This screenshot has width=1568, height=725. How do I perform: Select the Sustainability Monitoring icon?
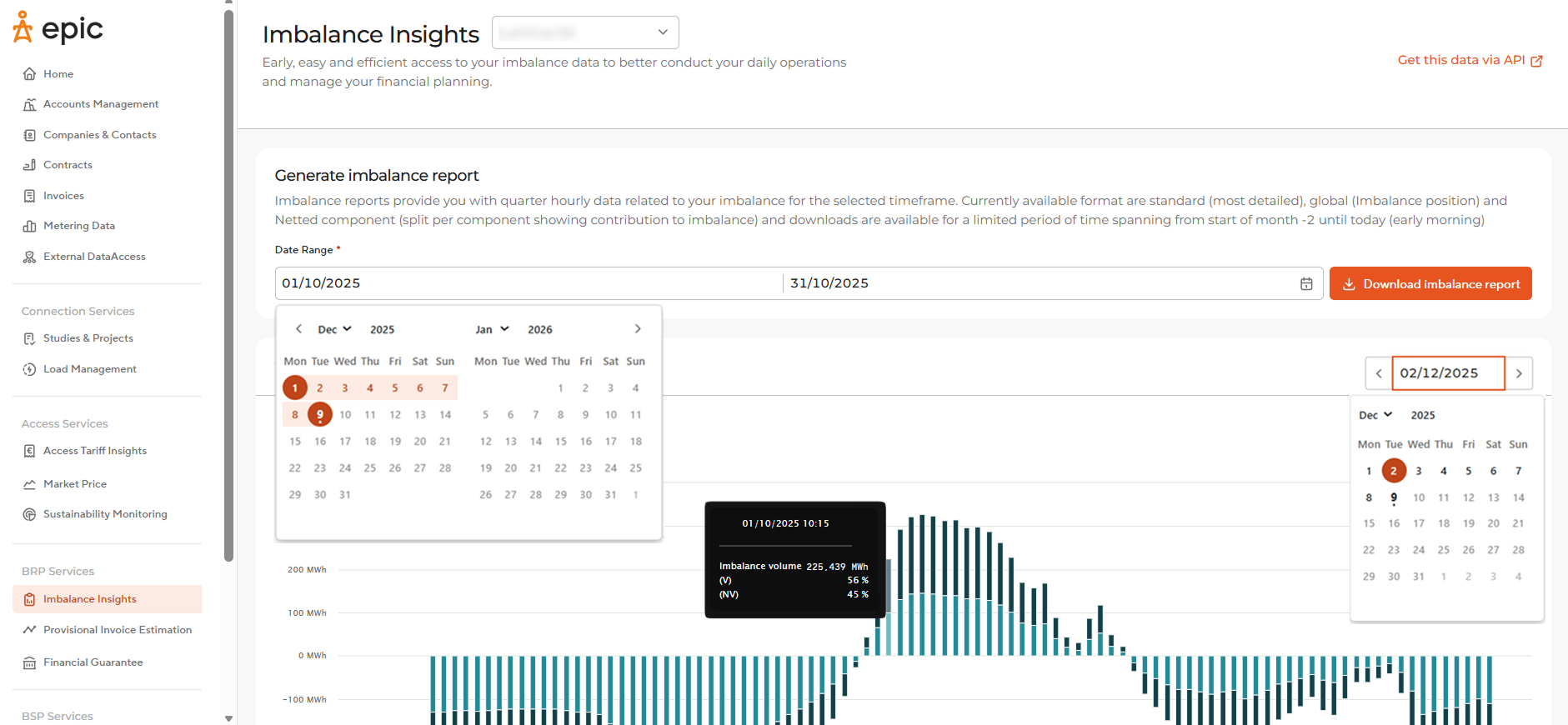point(29,514)
